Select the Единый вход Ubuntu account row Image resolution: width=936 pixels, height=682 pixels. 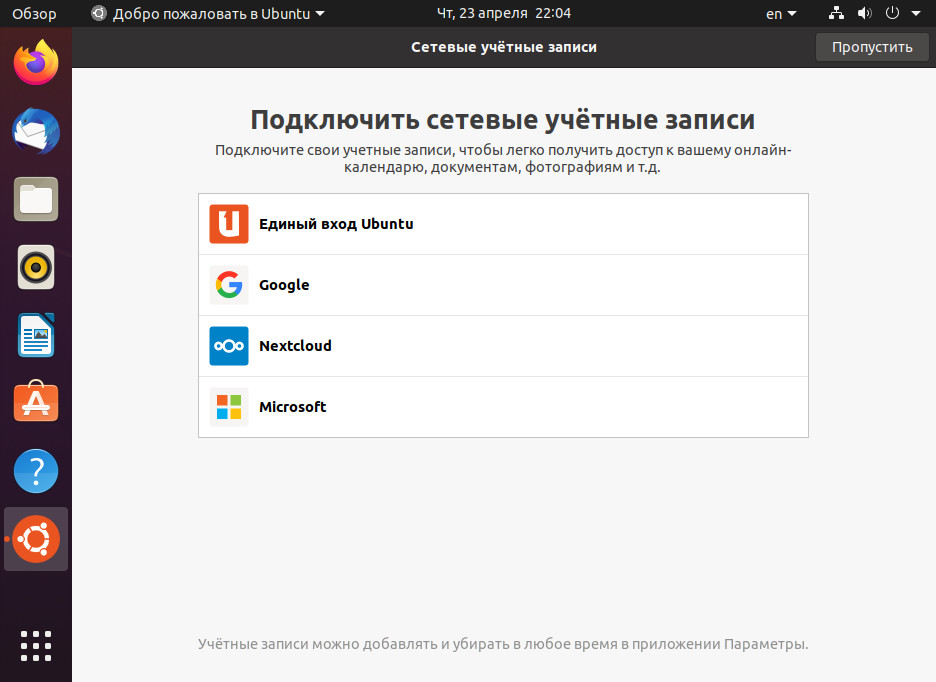(503, 224)
